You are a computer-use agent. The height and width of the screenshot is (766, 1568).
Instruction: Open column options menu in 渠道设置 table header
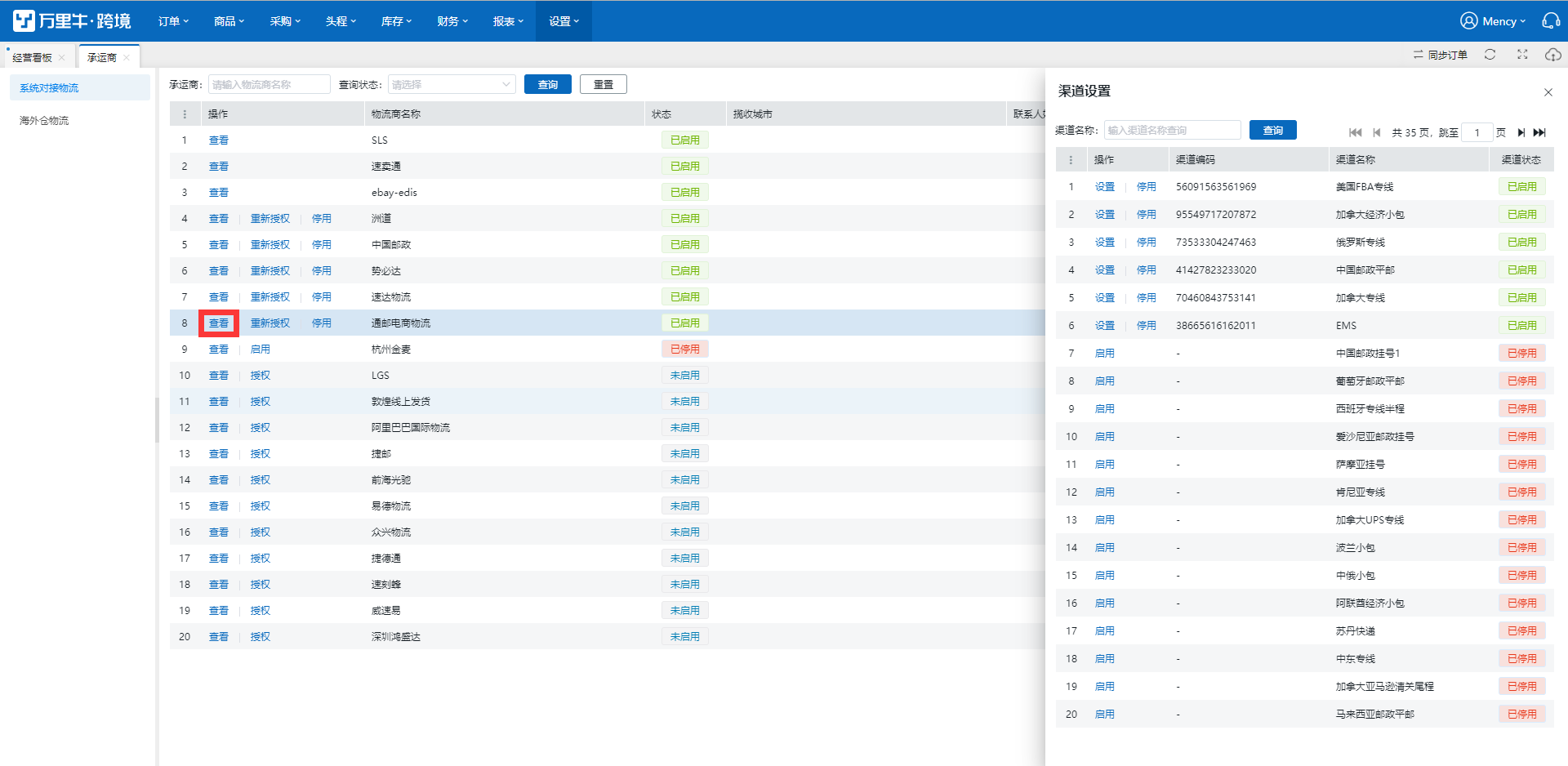click(x=1071, y=160)
